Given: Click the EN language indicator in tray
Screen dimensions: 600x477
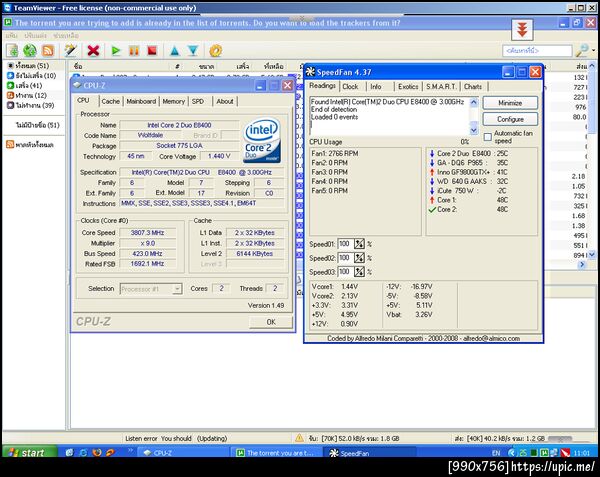Looking at the screenshot, I should pos(496,453).
